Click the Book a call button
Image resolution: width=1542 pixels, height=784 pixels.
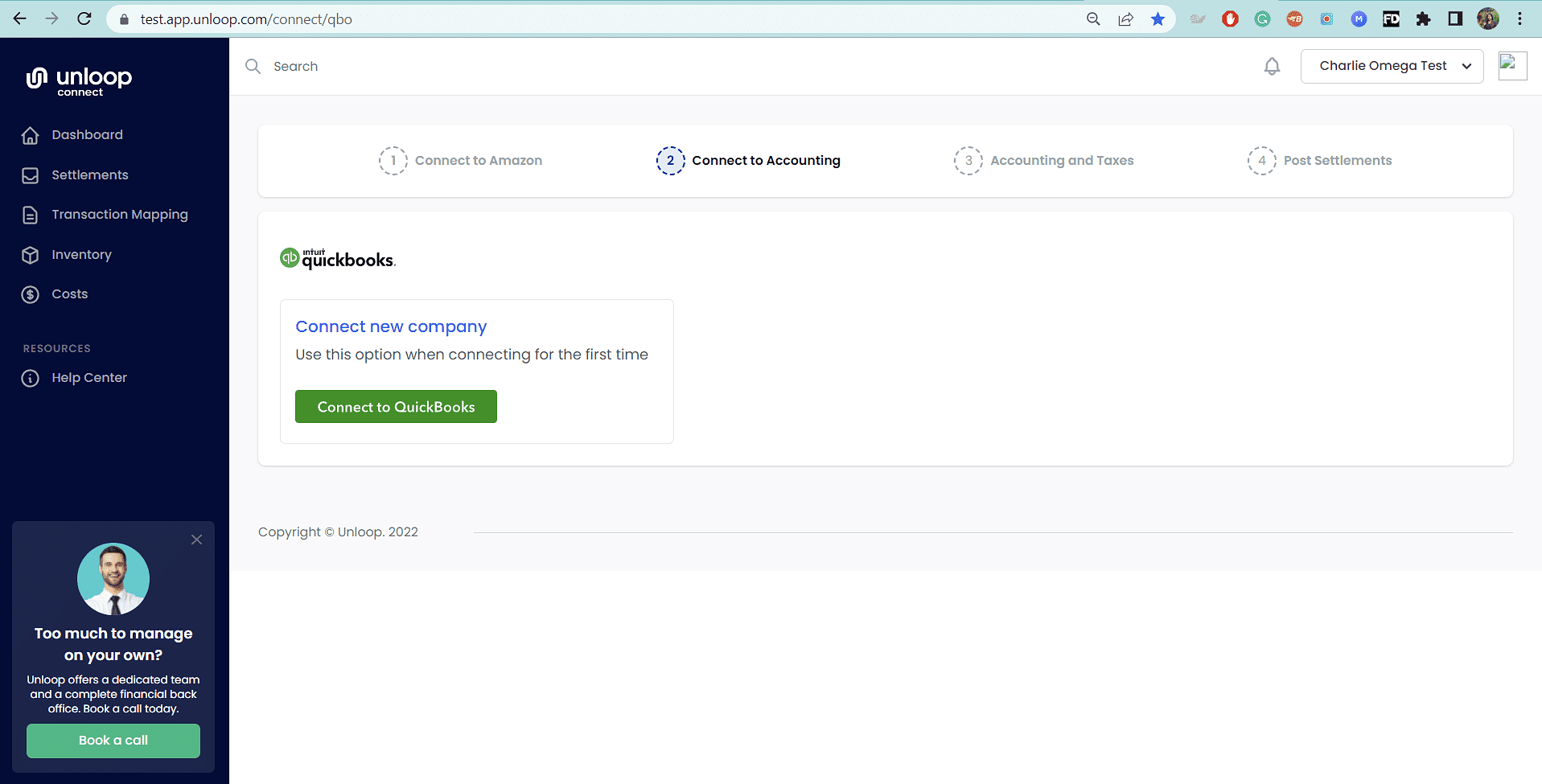coord(113,741)
